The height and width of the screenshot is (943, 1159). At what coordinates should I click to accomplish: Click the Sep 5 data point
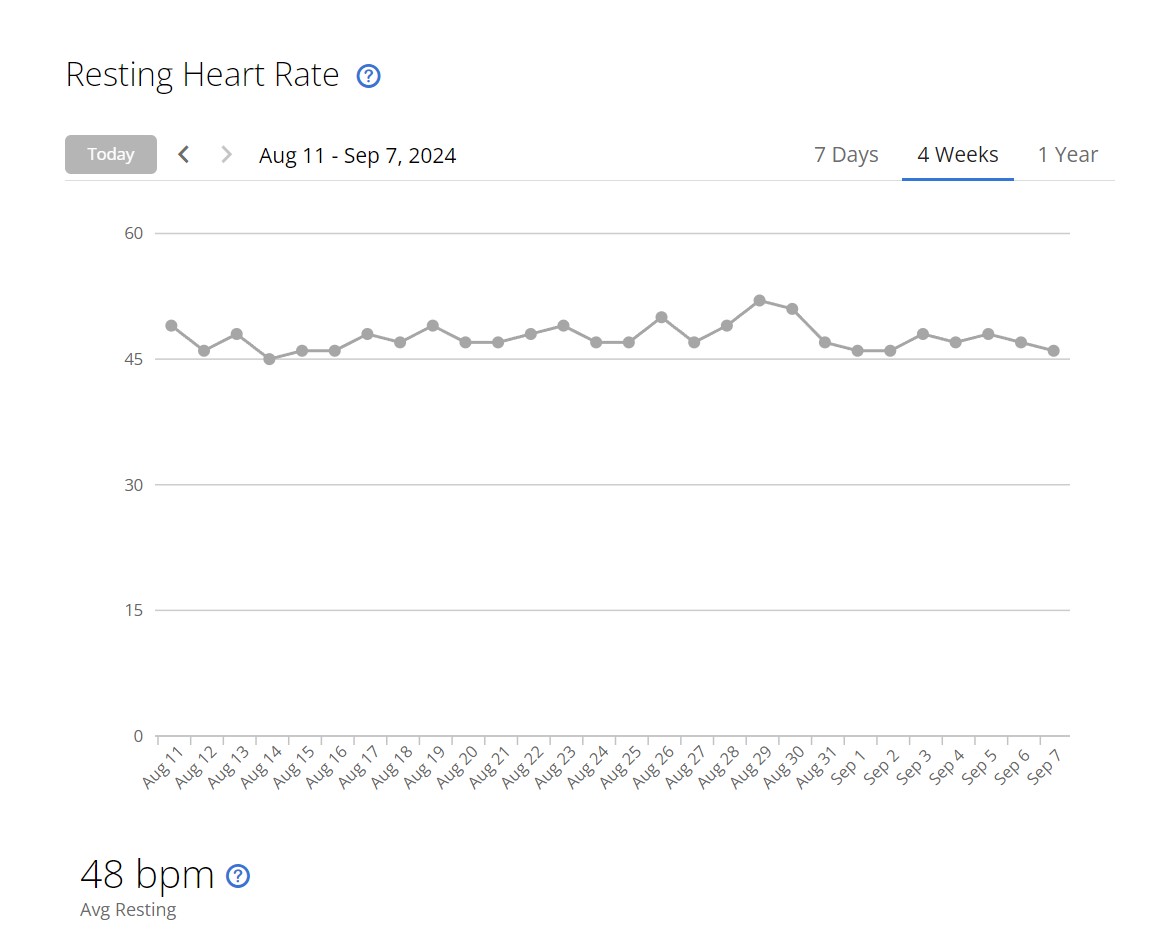pyautogui.click(x=988, y=334)
